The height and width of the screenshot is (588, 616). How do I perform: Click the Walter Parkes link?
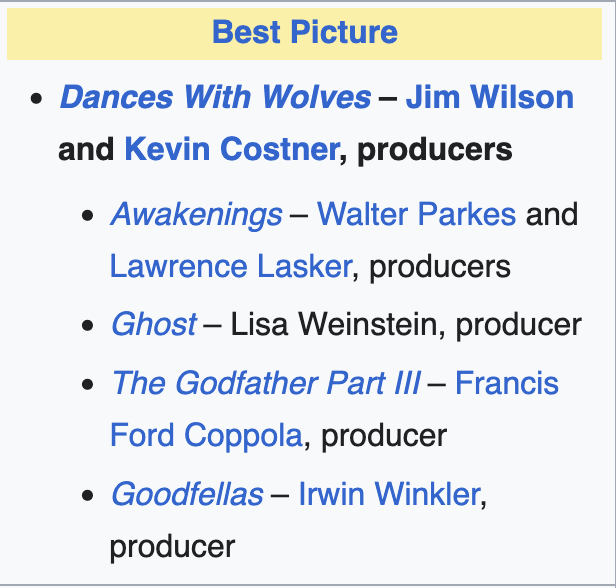pyautogui.click(x=416, y=214)
